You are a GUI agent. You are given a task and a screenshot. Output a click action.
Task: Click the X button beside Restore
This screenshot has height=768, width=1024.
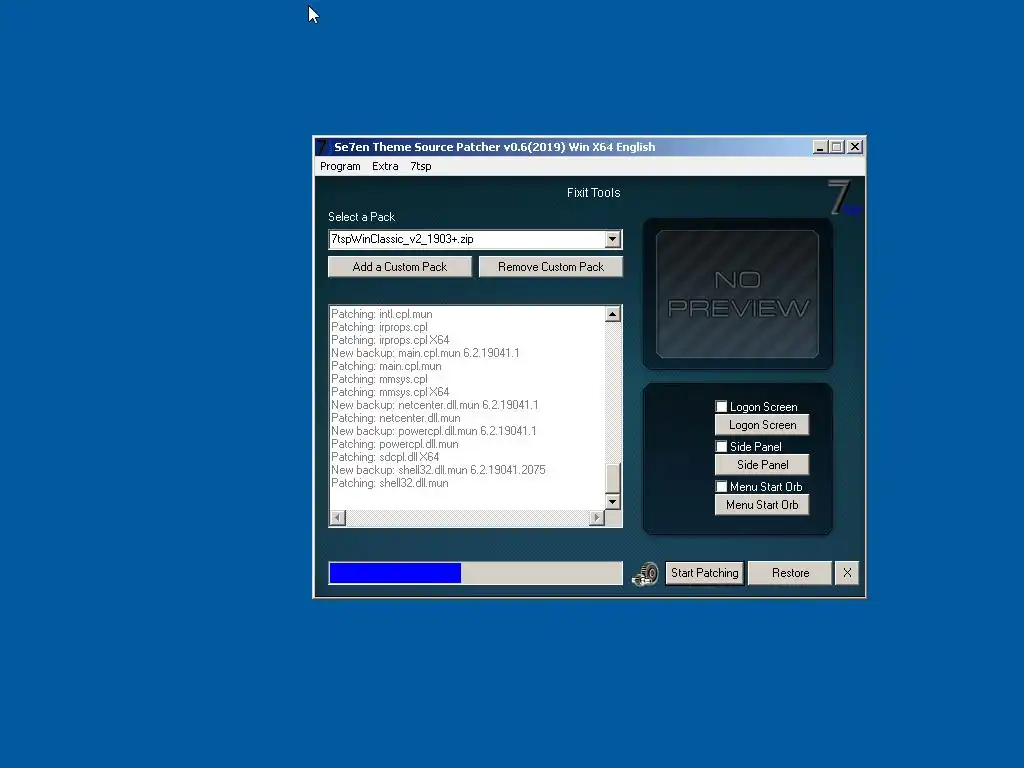click(847, 573)
